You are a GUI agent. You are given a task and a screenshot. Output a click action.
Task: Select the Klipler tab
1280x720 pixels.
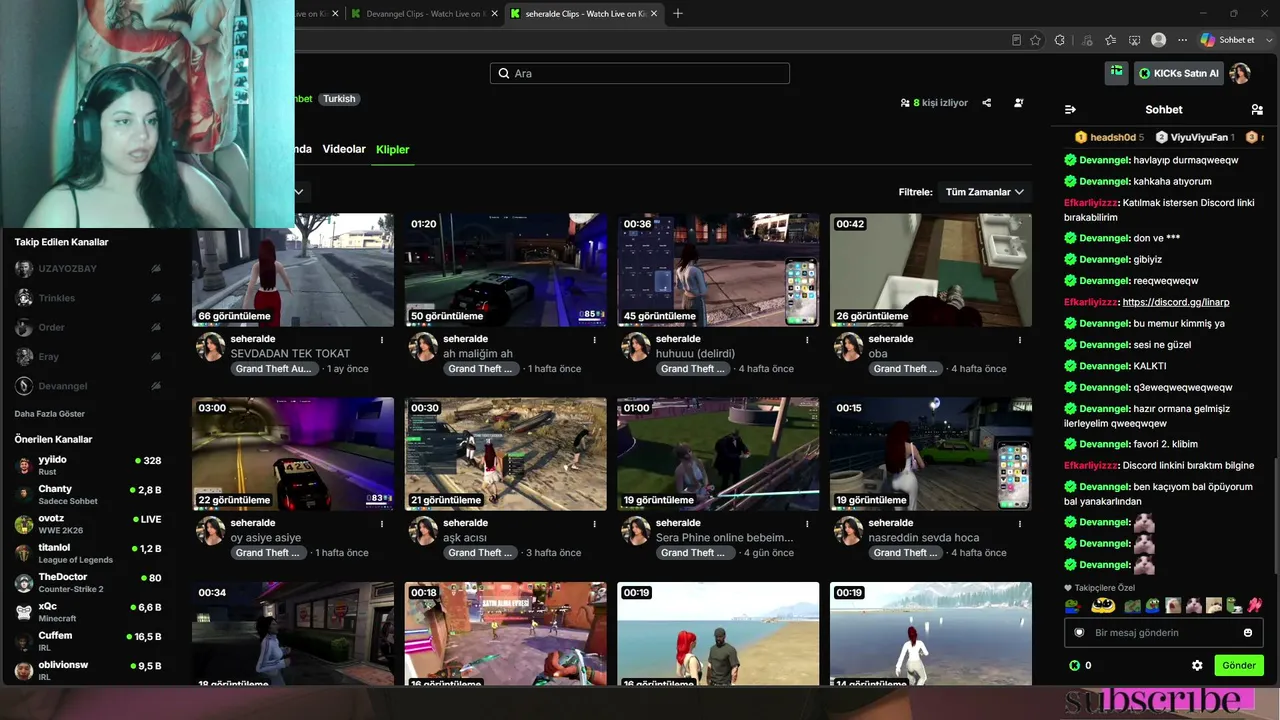[x=393, y=149]
